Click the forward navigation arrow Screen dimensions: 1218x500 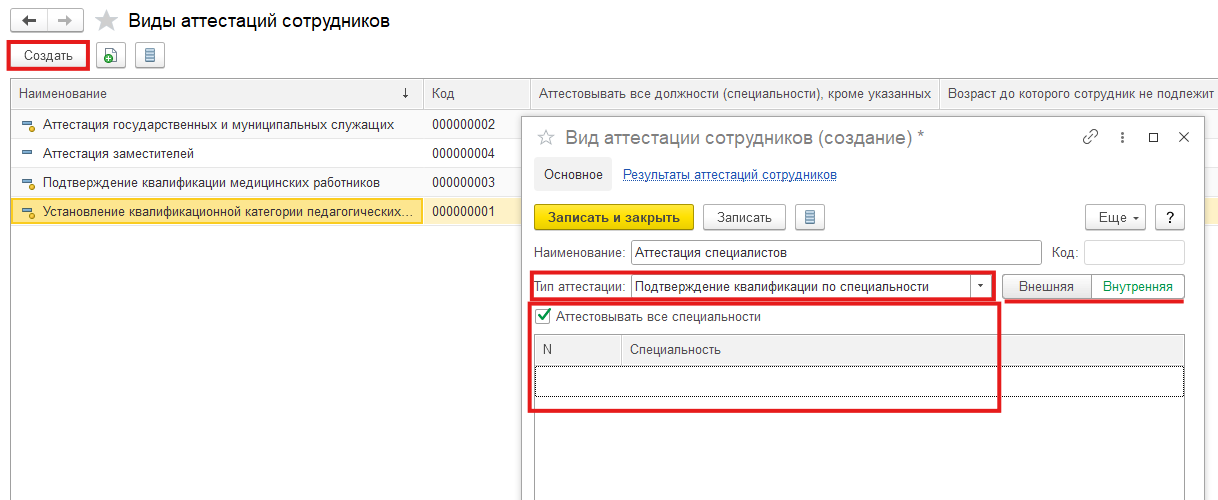point(65,20)
